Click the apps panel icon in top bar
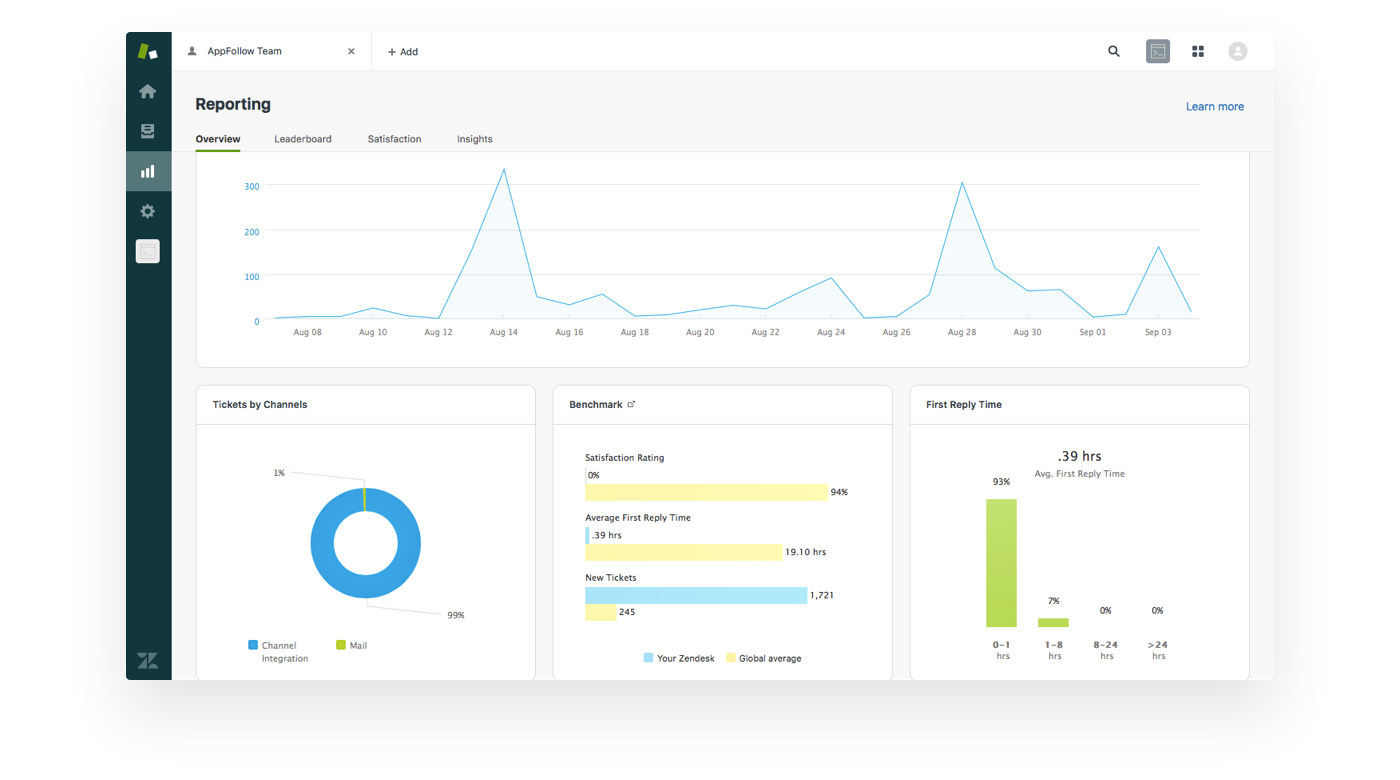 1158,52
